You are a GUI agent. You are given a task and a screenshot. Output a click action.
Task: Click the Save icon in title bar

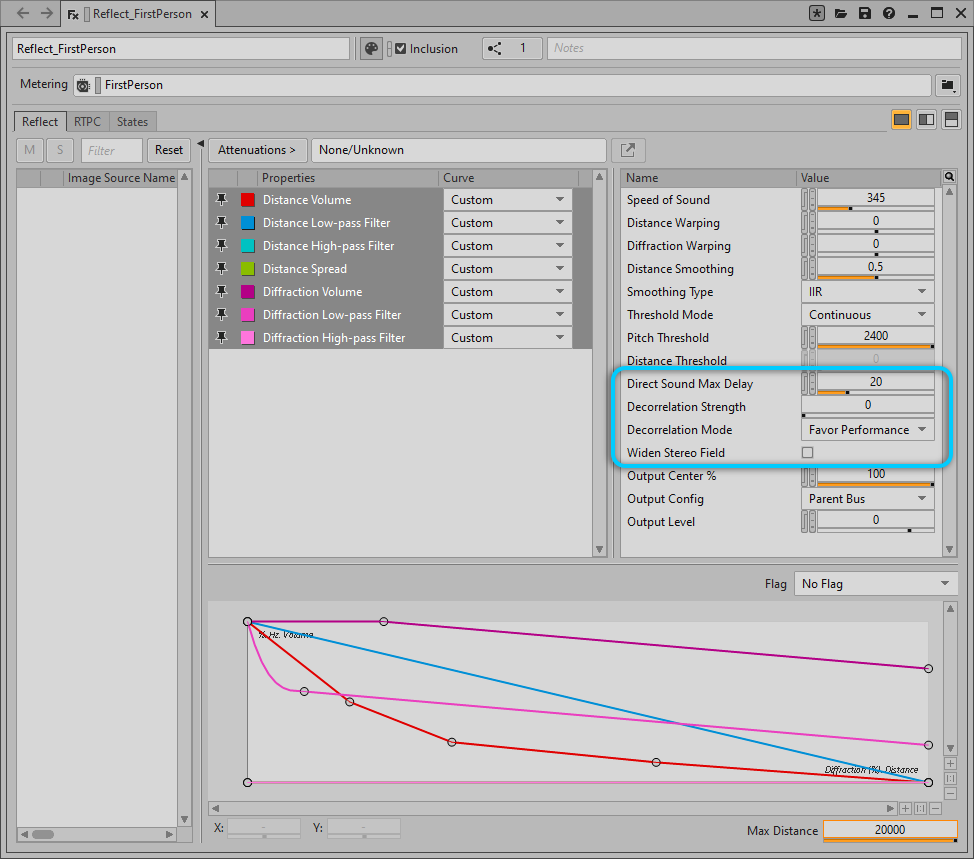tap(865, 14)
